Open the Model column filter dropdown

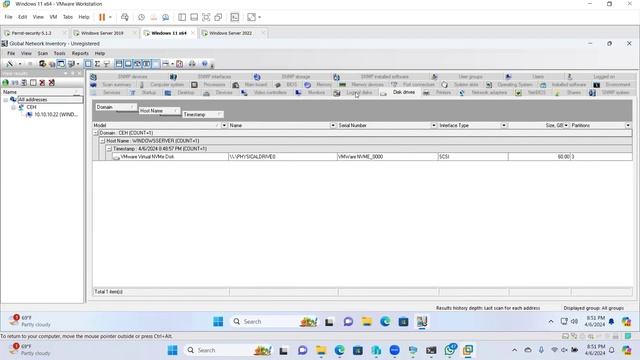coord(224,126)
